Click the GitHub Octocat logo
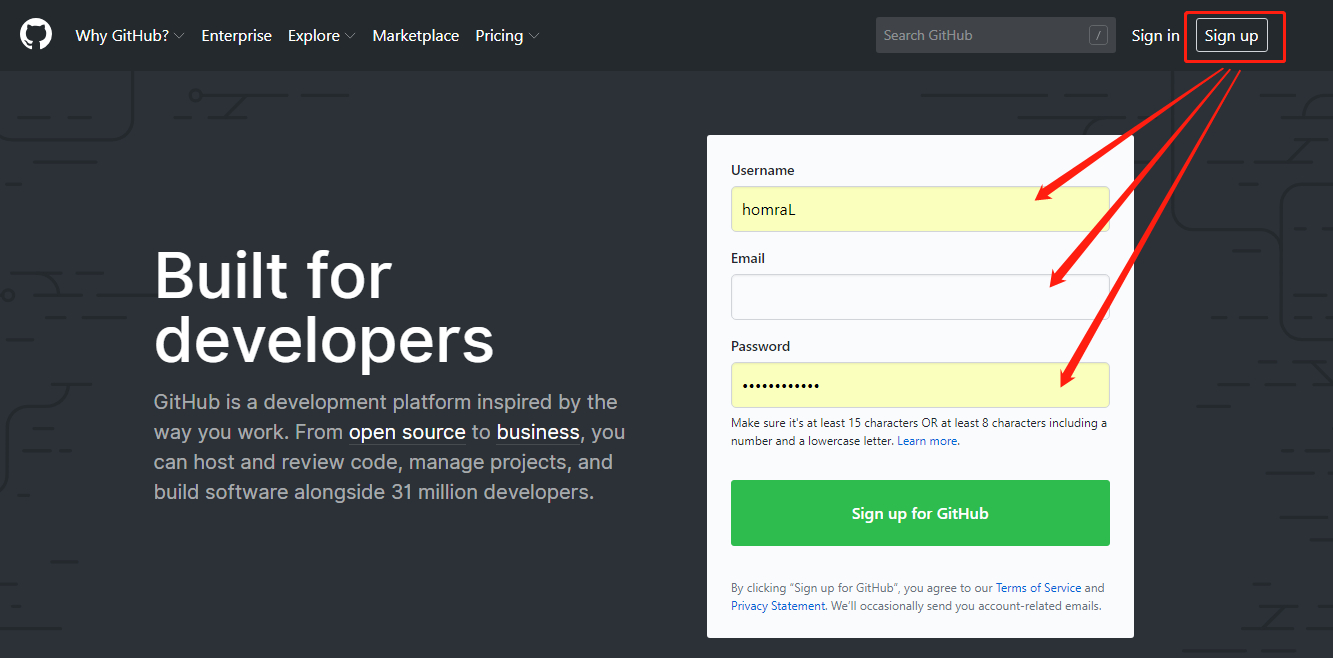 (36, 35)
